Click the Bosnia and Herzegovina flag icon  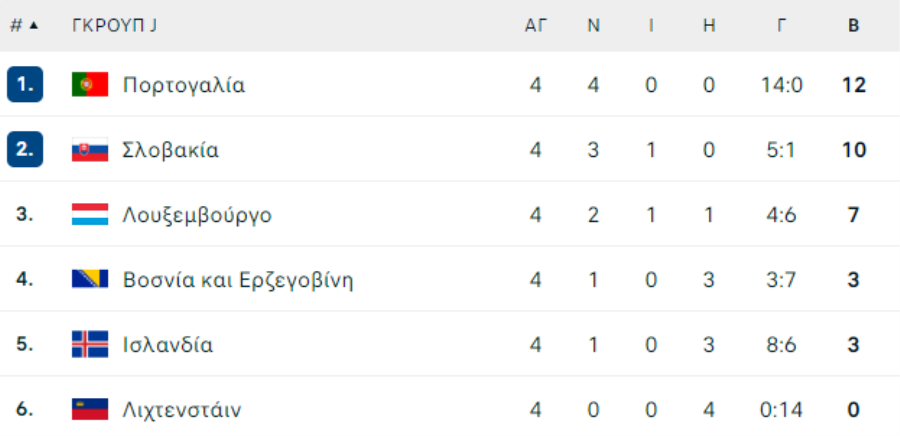[x=90, y=279]
